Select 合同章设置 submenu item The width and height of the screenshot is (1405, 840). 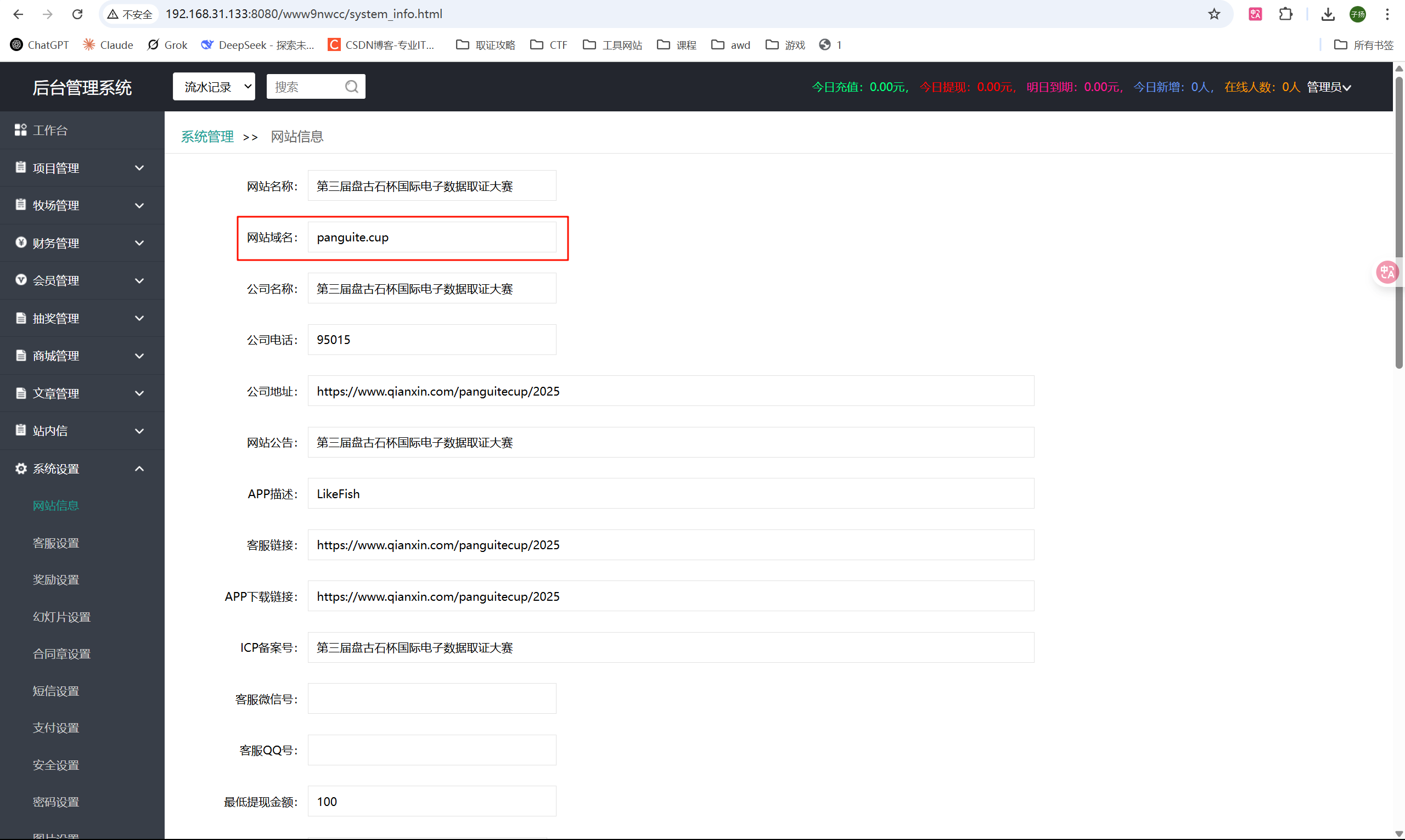tap(61, 654)
